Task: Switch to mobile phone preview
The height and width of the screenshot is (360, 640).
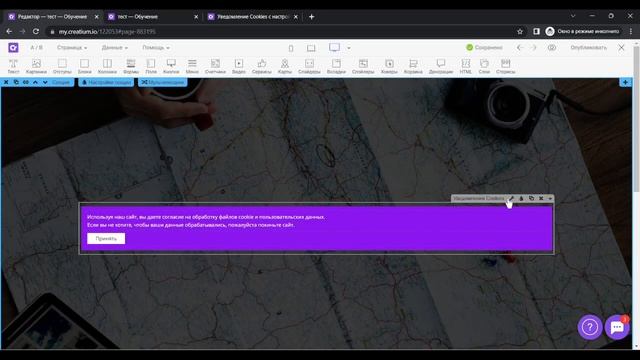Action: click(291, 48)
